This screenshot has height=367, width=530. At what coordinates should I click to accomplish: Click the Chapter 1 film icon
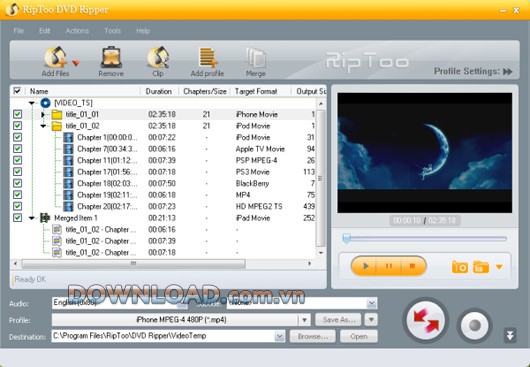click(69, 137)
